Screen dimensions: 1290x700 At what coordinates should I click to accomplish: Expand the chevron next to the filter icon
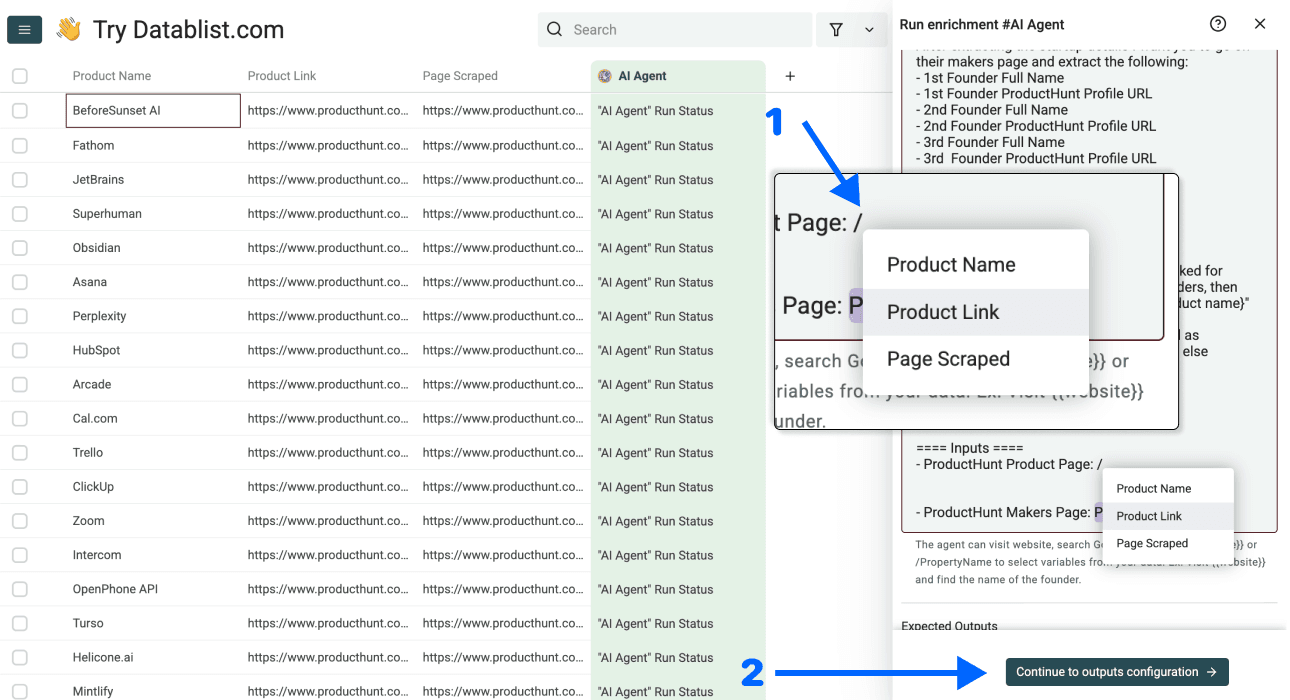pos(868,29)
